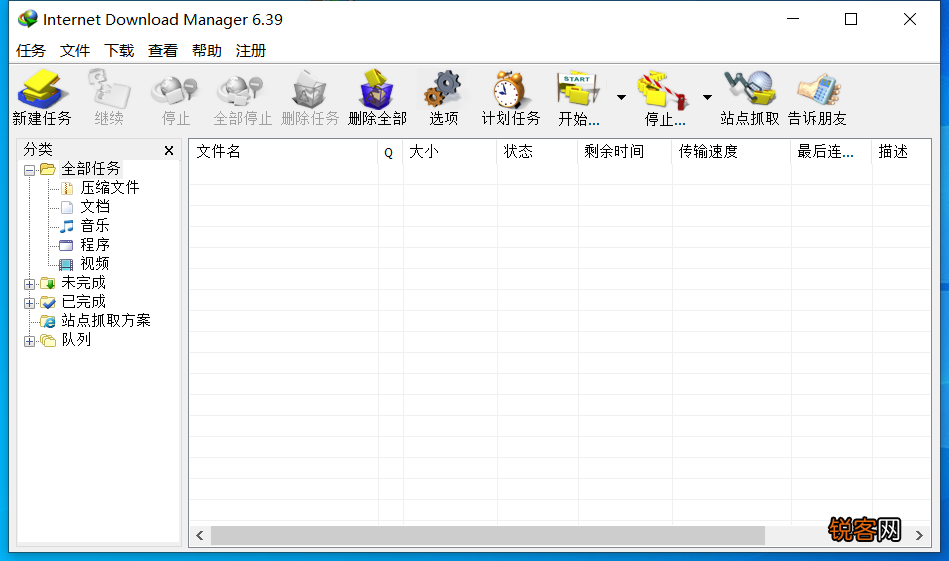Select the 程序 category
949x561 pixels.
tap(95, 244)
